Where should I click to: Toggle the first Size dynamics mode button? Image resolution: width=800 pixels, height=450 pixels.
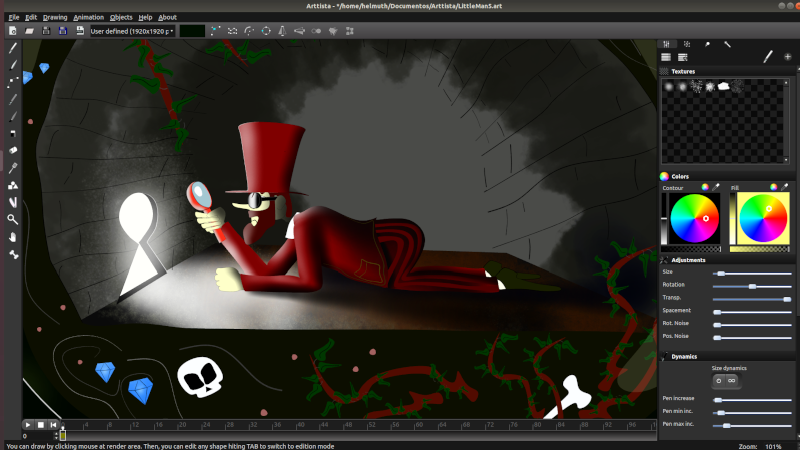pyautogui.click(x=719, y=380)
